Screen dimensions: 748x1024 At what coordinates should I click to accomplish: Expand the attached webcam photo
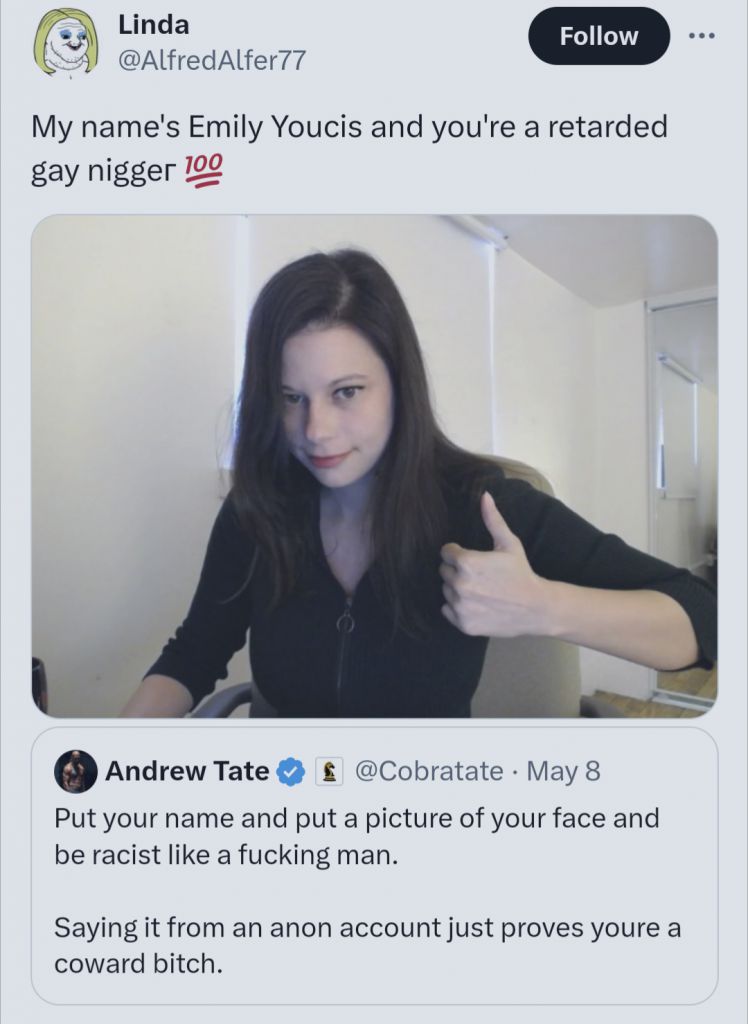374,466
